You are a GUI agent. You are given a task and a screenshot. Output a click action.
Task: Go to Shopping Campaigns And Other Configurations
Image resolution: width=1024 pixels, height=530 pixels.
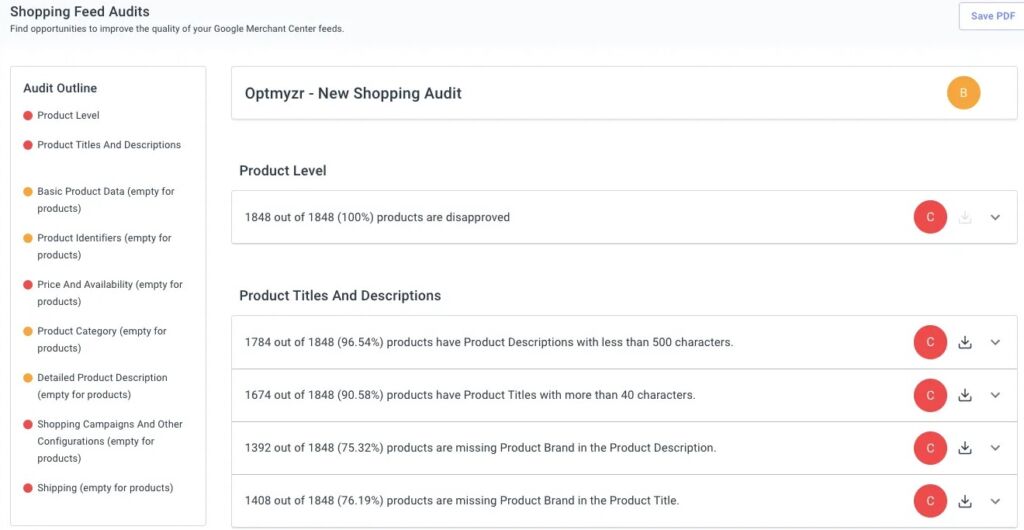110,441
